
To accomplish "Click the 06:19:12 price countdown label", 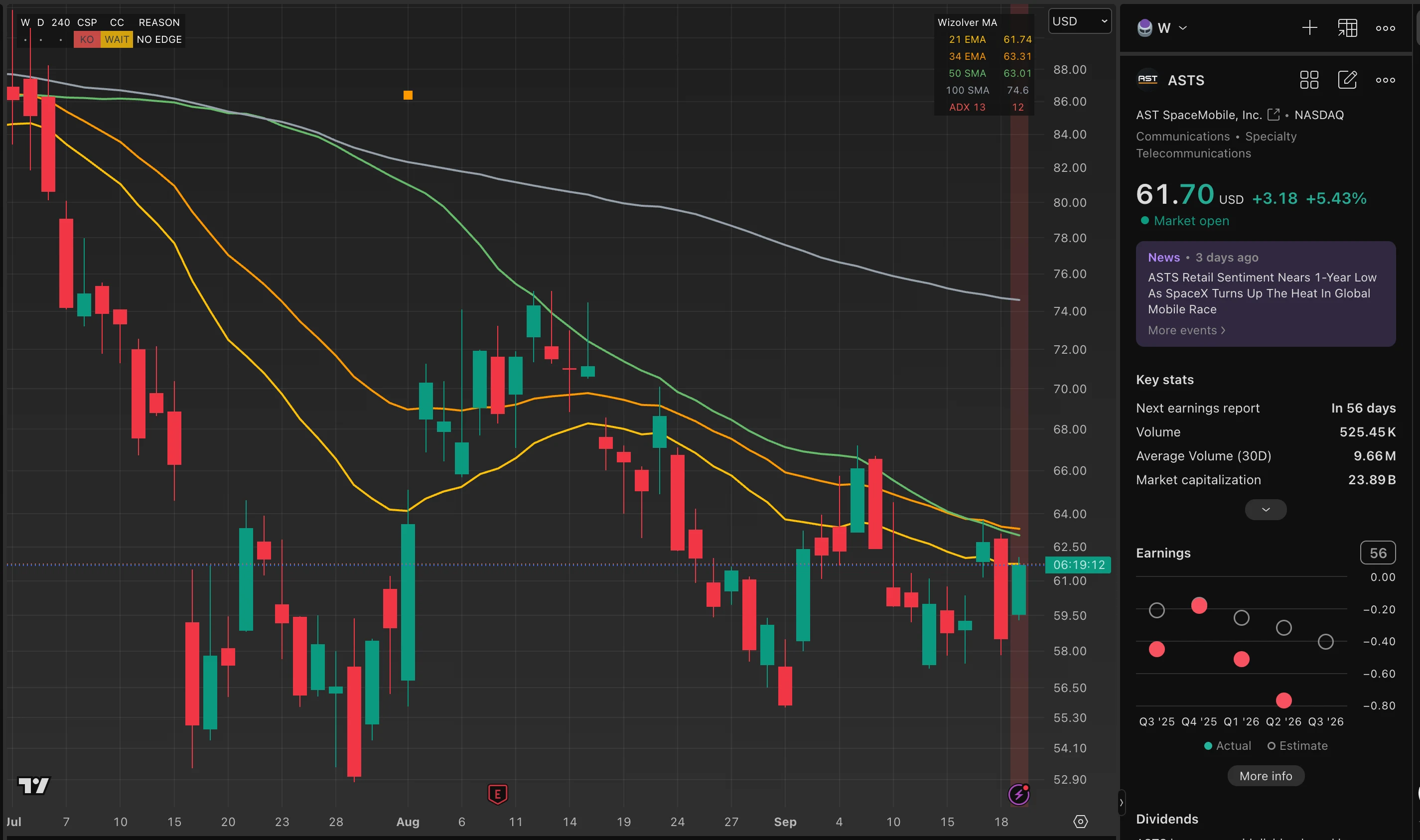I will 1078,564.
